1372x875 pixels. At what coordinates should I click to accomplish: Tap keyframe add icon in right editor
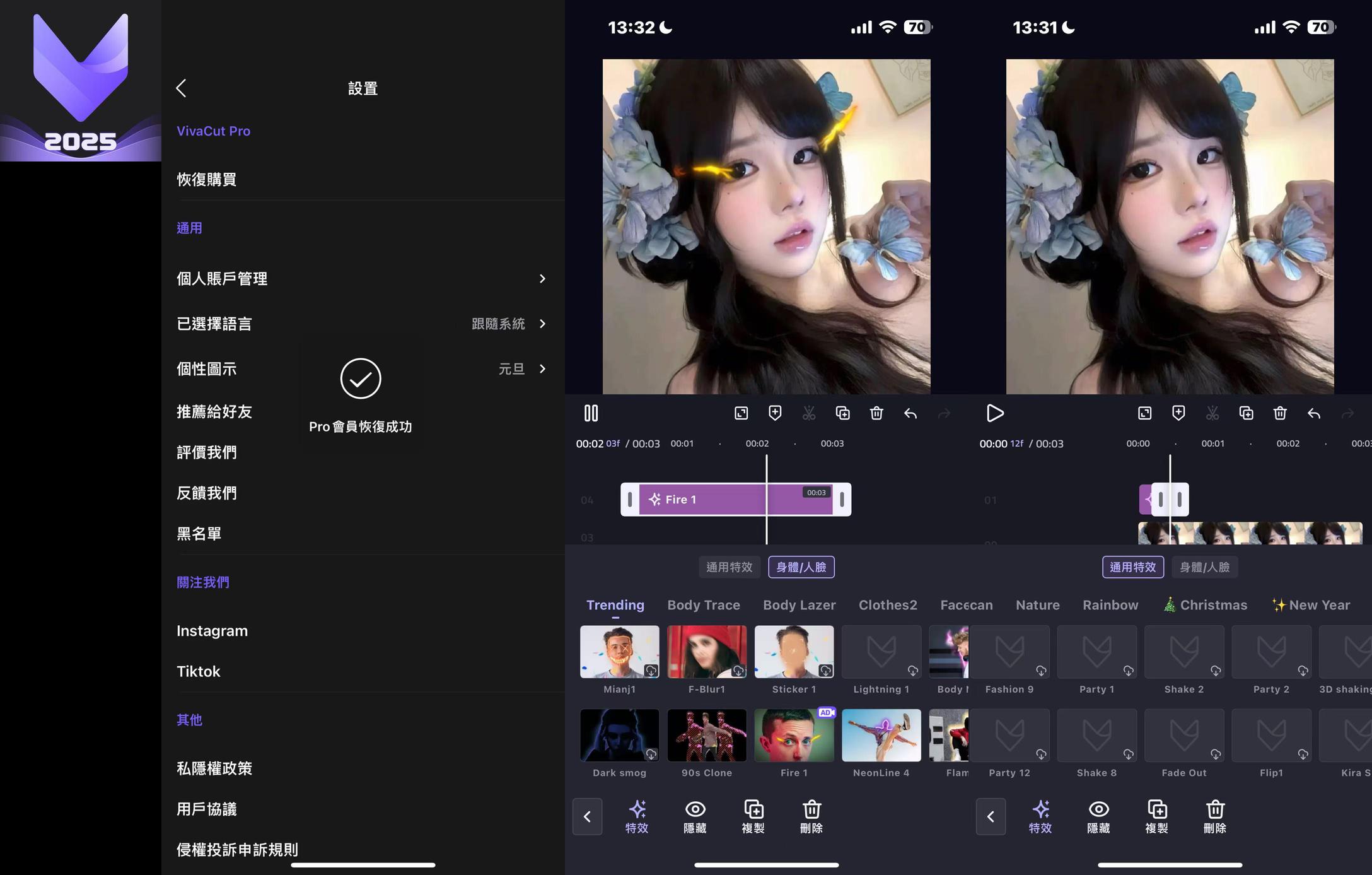(x=1178, y=413)
